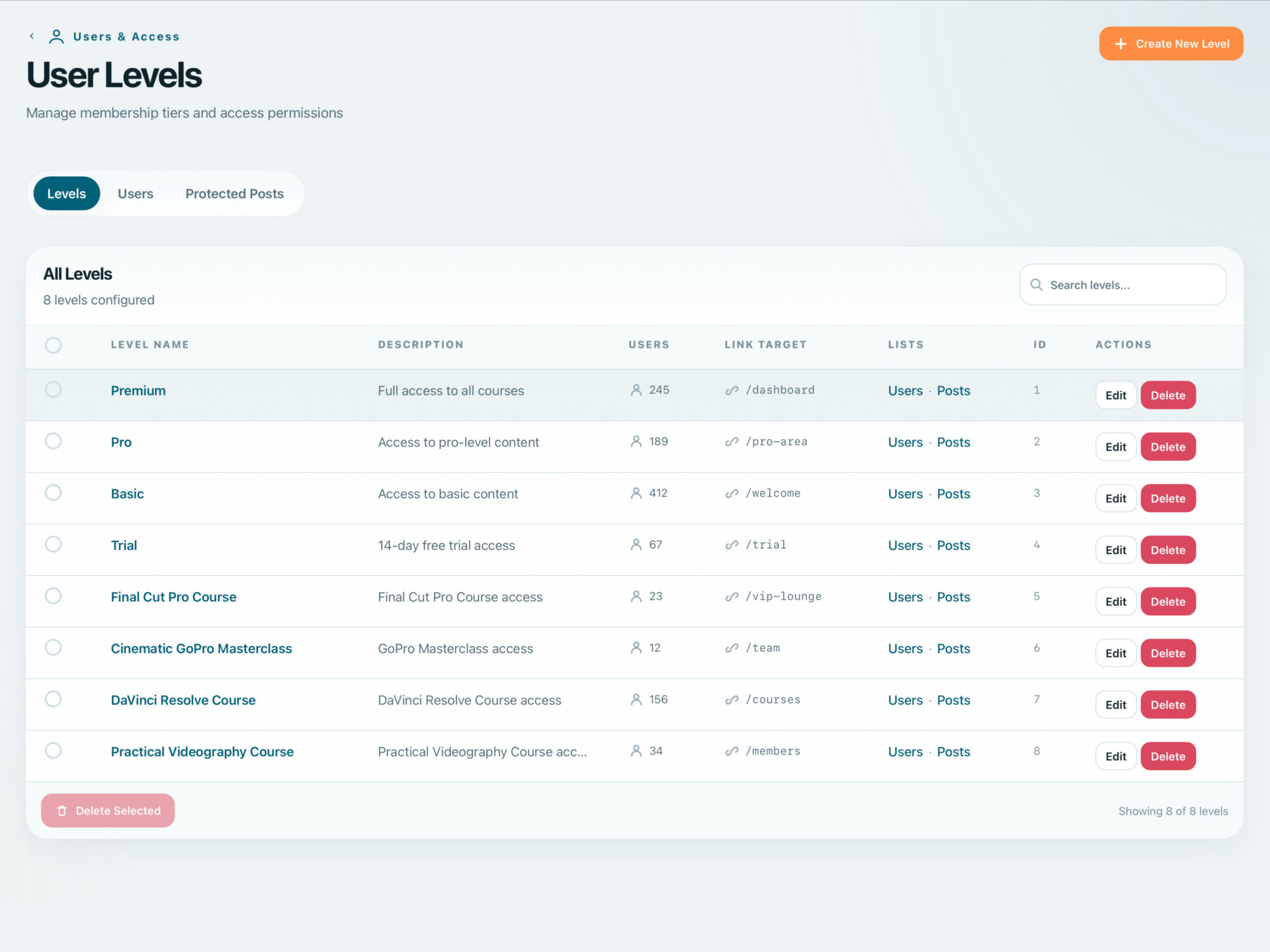Open Practical Videography Course level link
The height and width of the screenshot is (952, 1270).
coord(202,752)
